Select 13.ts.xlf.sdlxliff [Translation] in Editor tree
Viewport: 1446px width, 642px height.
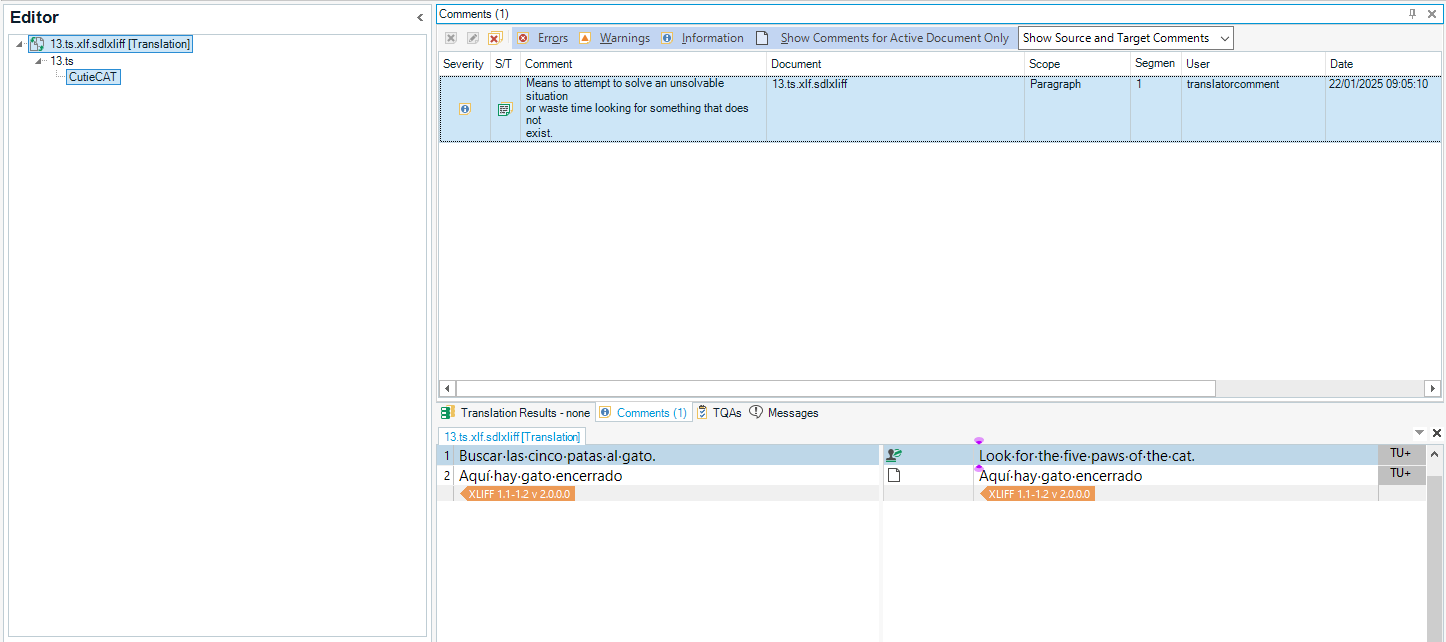click(120, 44)
